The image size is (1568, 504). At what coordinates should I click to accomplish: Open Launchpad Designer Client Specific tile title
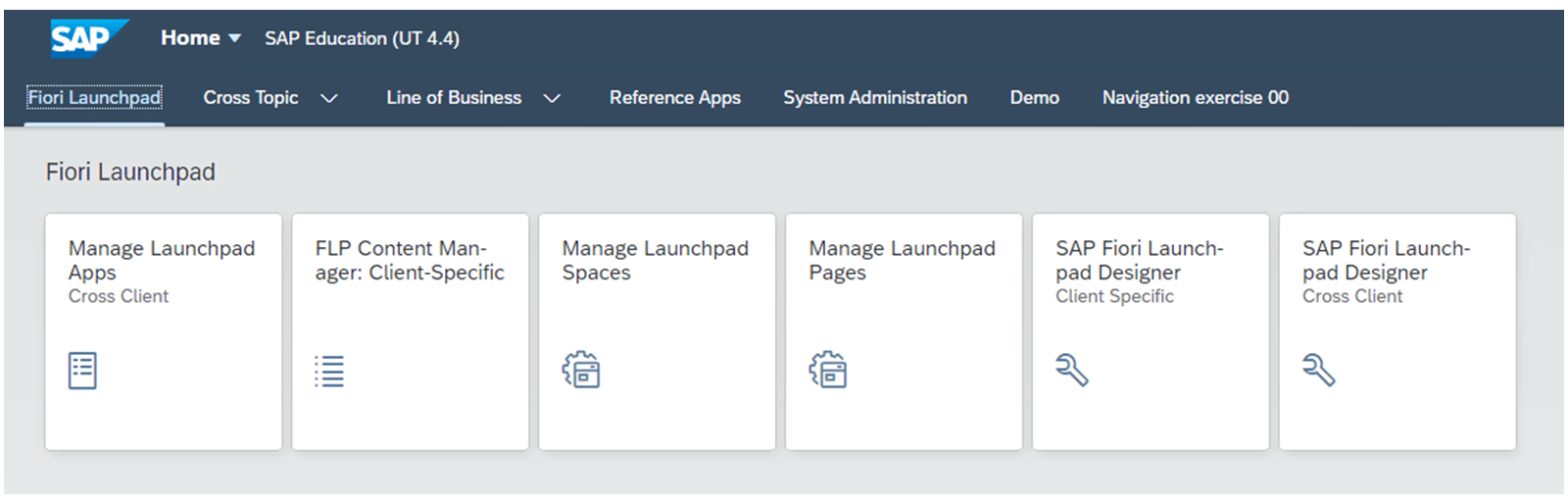[1140, 260]
